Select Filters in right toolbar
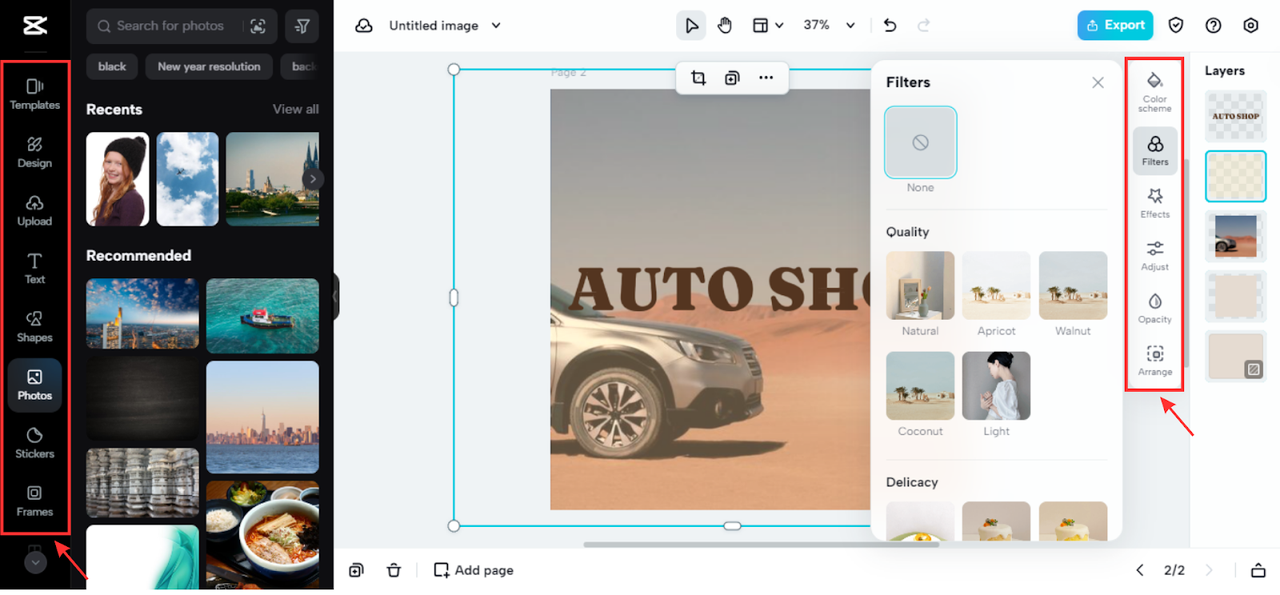This screenshot has height=595, width=1280. pos(1155,151)
